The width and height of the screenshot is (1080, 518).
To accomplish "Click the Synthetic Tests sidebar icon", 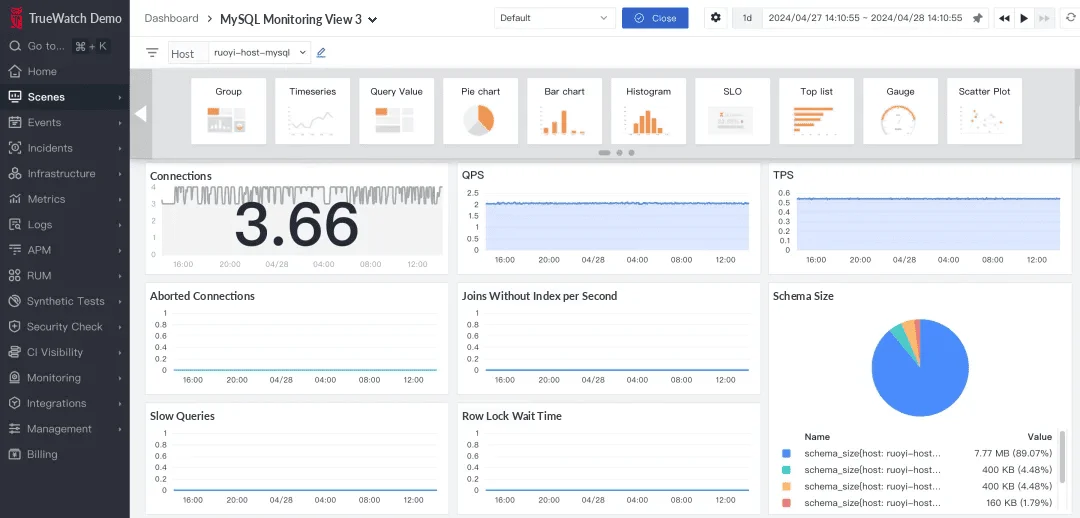I will [15, 301].
